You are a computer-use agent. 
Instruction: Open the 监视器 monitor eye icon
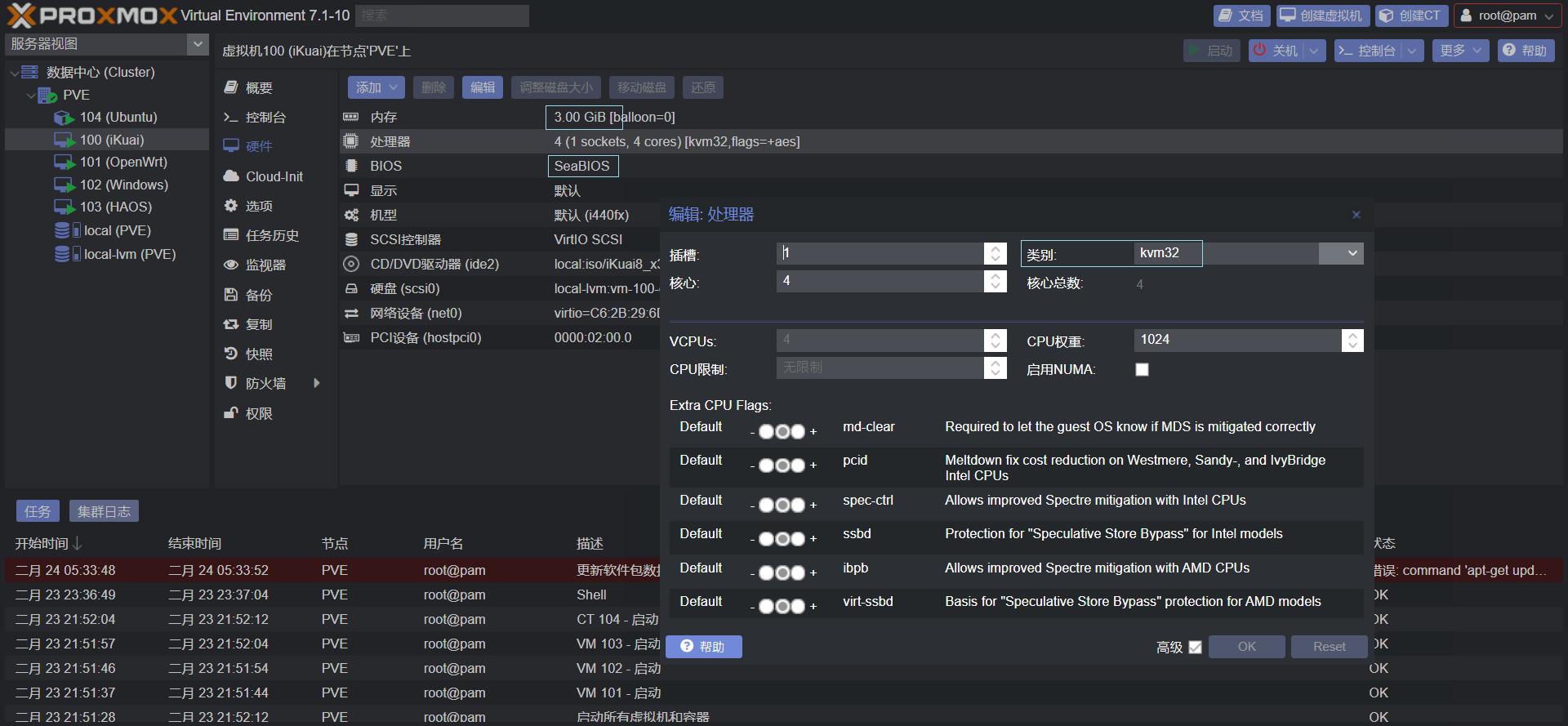[231, 265]
